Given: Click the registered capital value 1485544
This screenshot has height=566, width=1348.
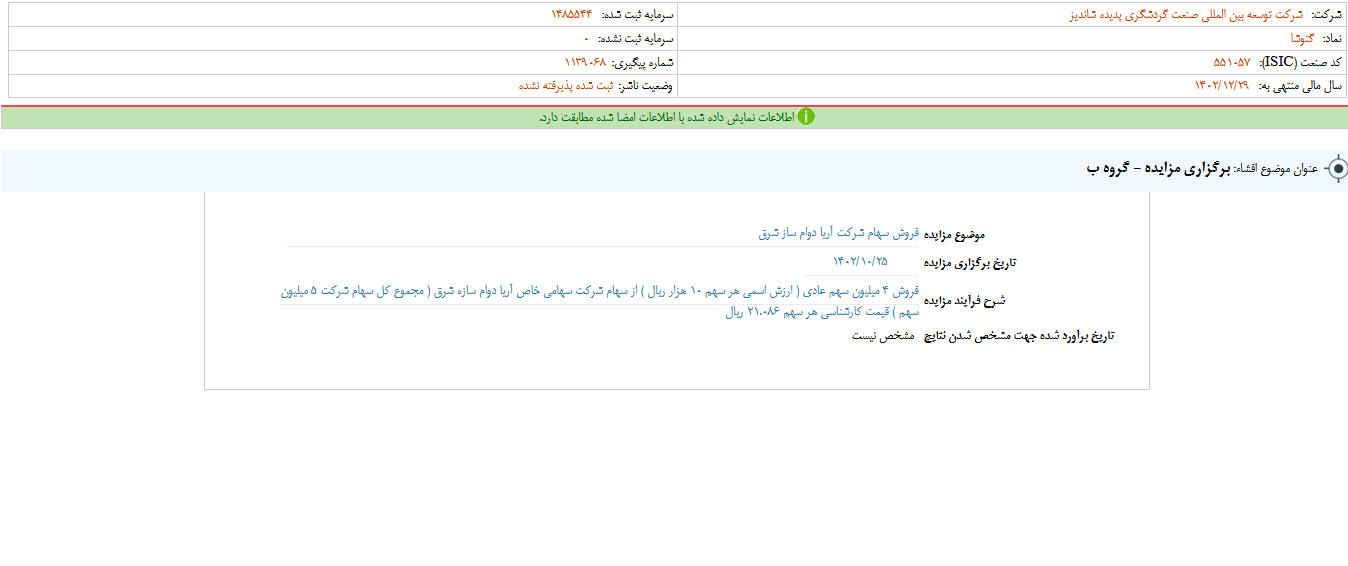Looking at the screenshot, I should pyautogui.click(x=571, y=15).
